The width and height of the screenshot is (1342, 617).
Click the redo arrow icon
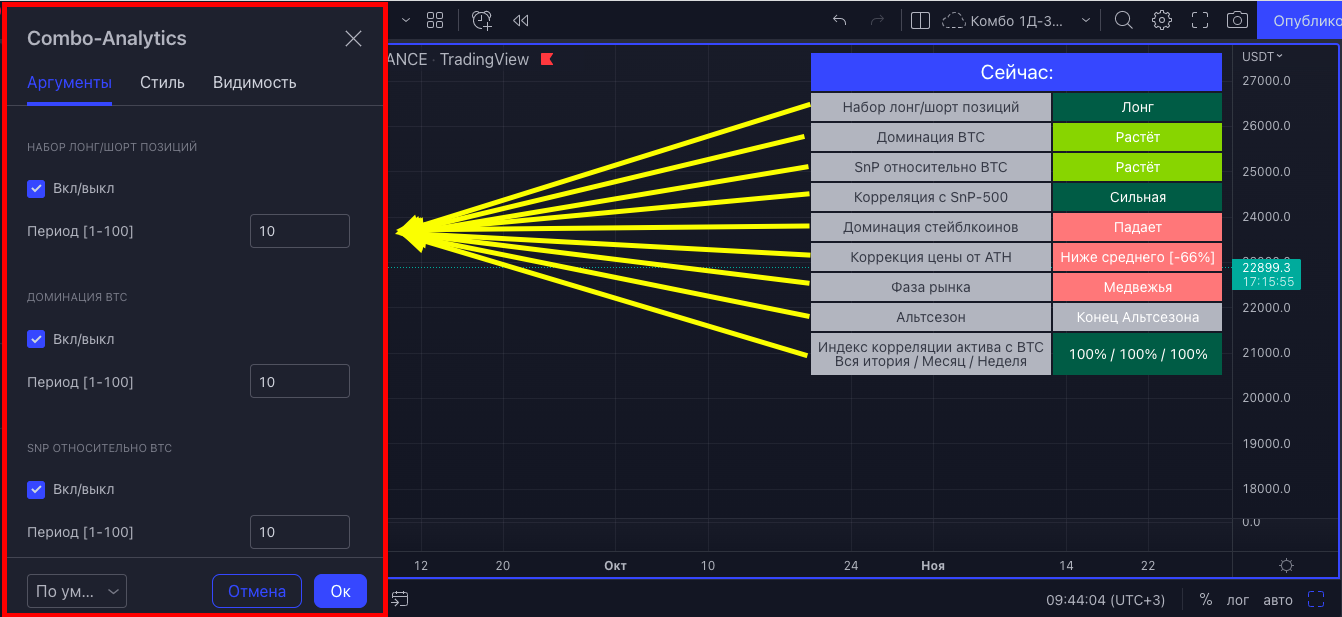coord(877,20)
